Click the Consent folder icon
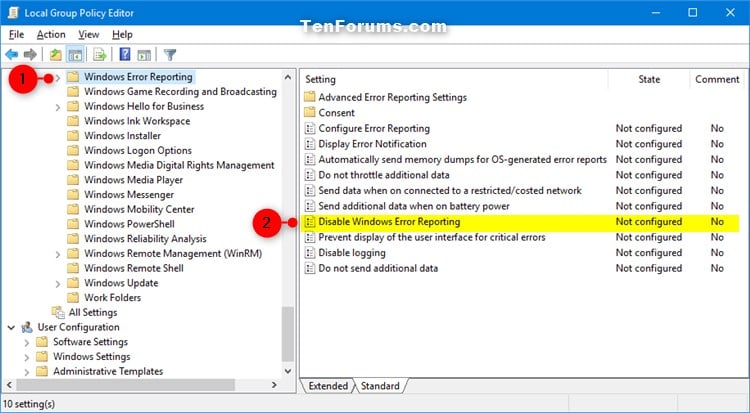 click(310, 112)
